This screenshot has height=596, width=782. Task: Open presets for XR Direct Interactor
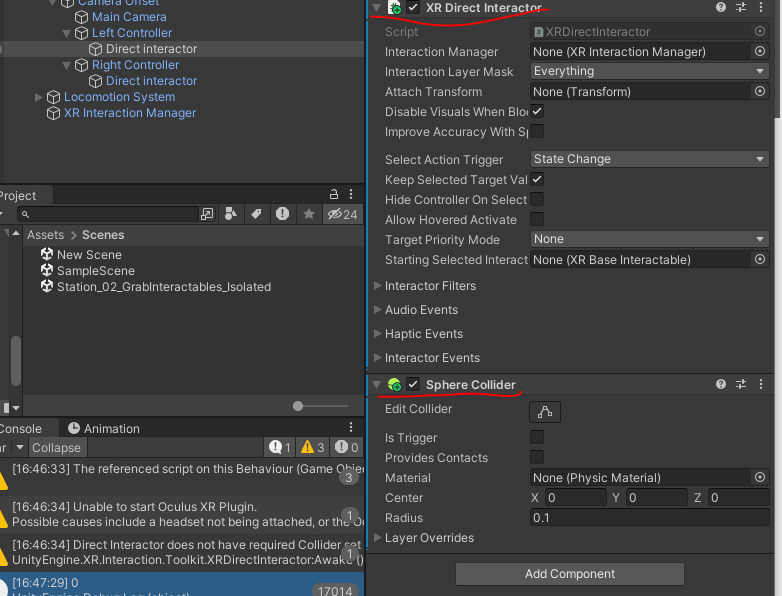pyautogui.click(x=741, y=7)
